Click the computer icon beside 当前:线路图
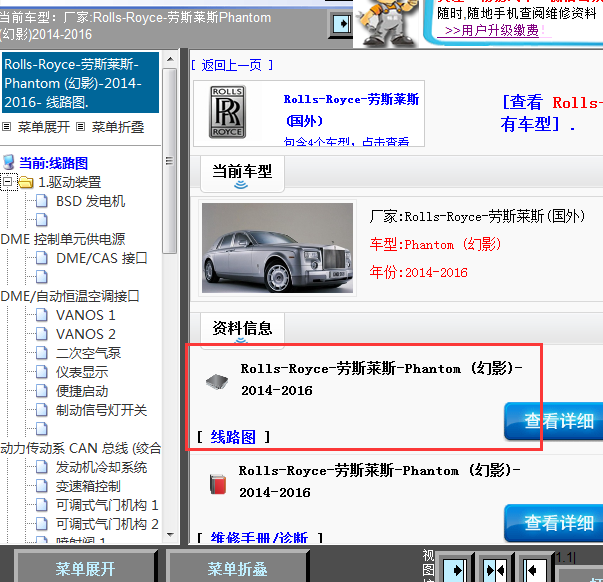 (9, 163)
